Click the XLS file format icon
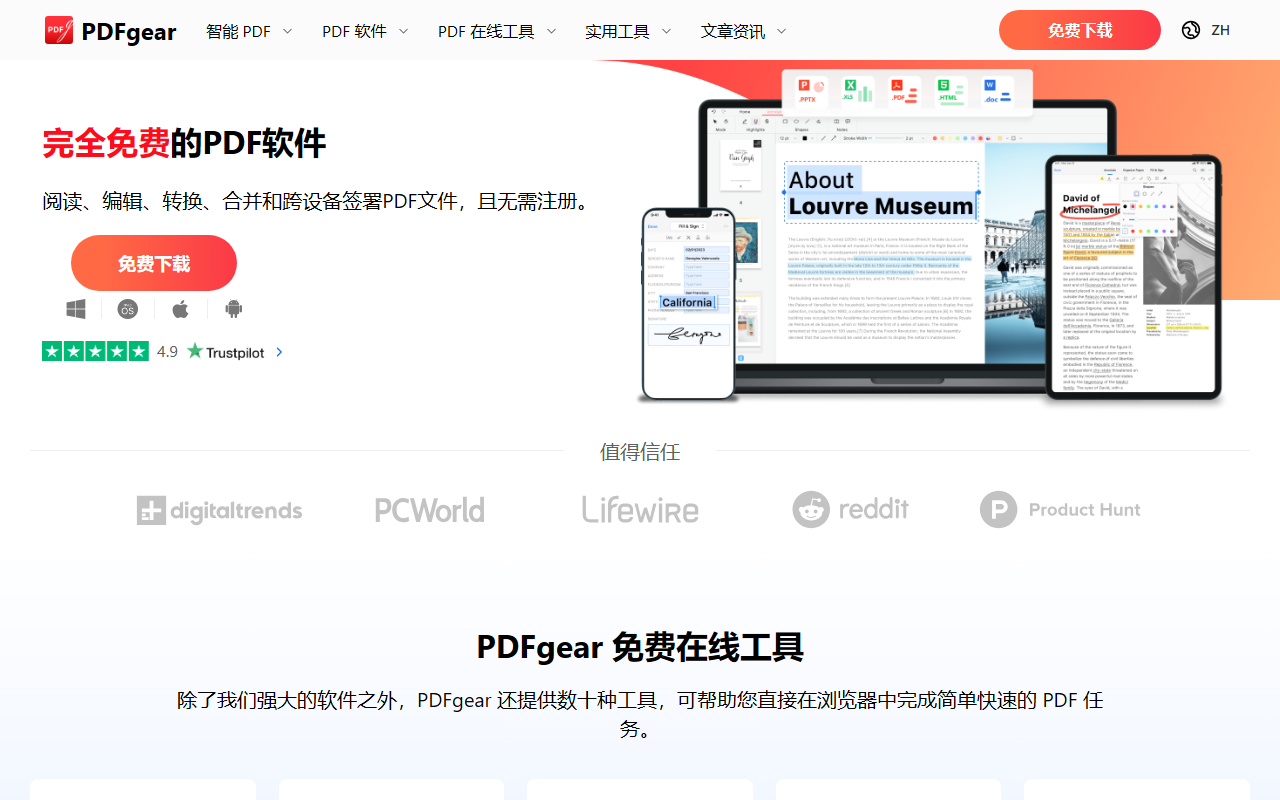The image size is (1280, 800). 858,92
